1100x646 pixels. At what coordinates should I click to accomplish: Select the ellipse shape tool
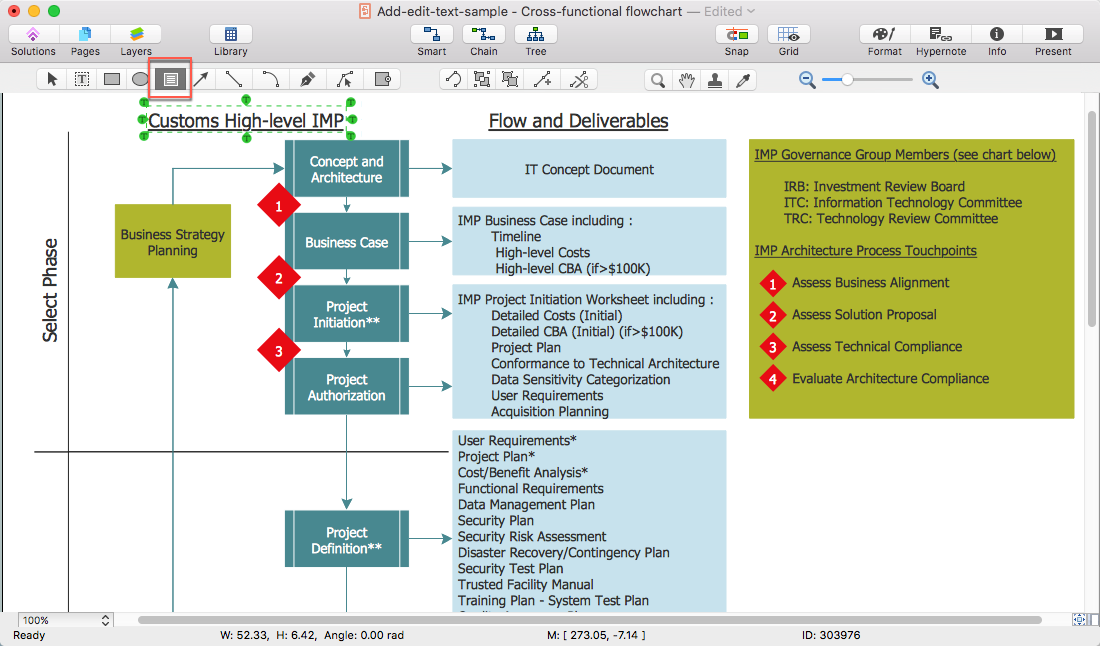(140, 79)
